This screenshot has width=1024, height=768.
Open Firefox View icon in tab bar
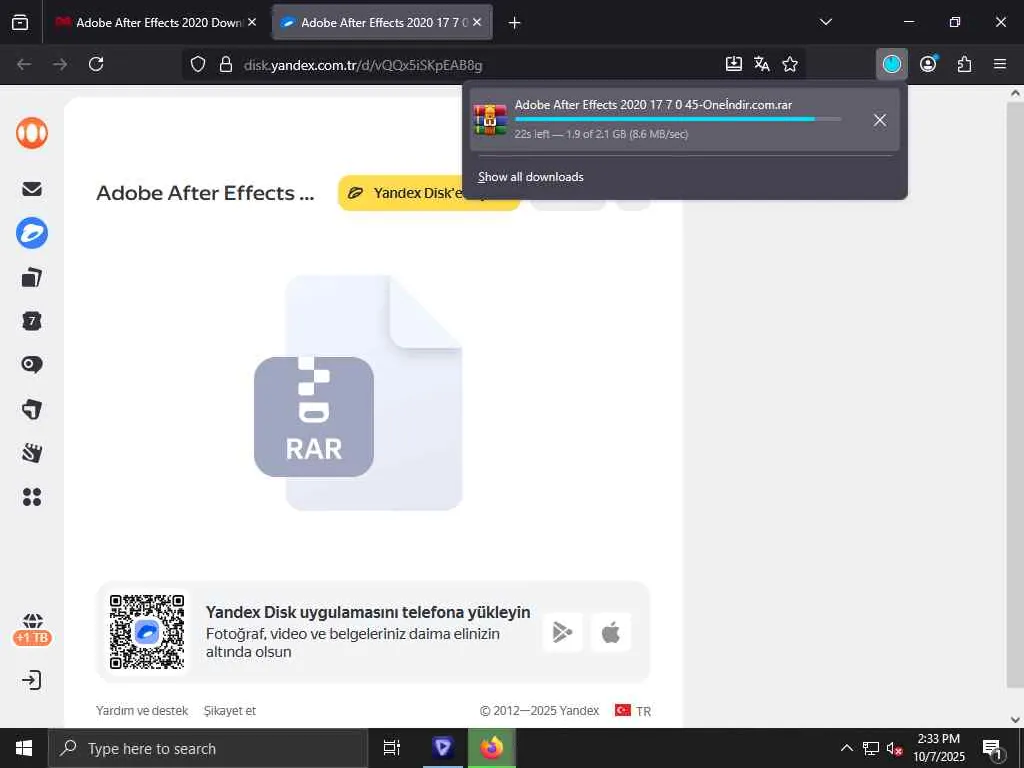point(20,22)
